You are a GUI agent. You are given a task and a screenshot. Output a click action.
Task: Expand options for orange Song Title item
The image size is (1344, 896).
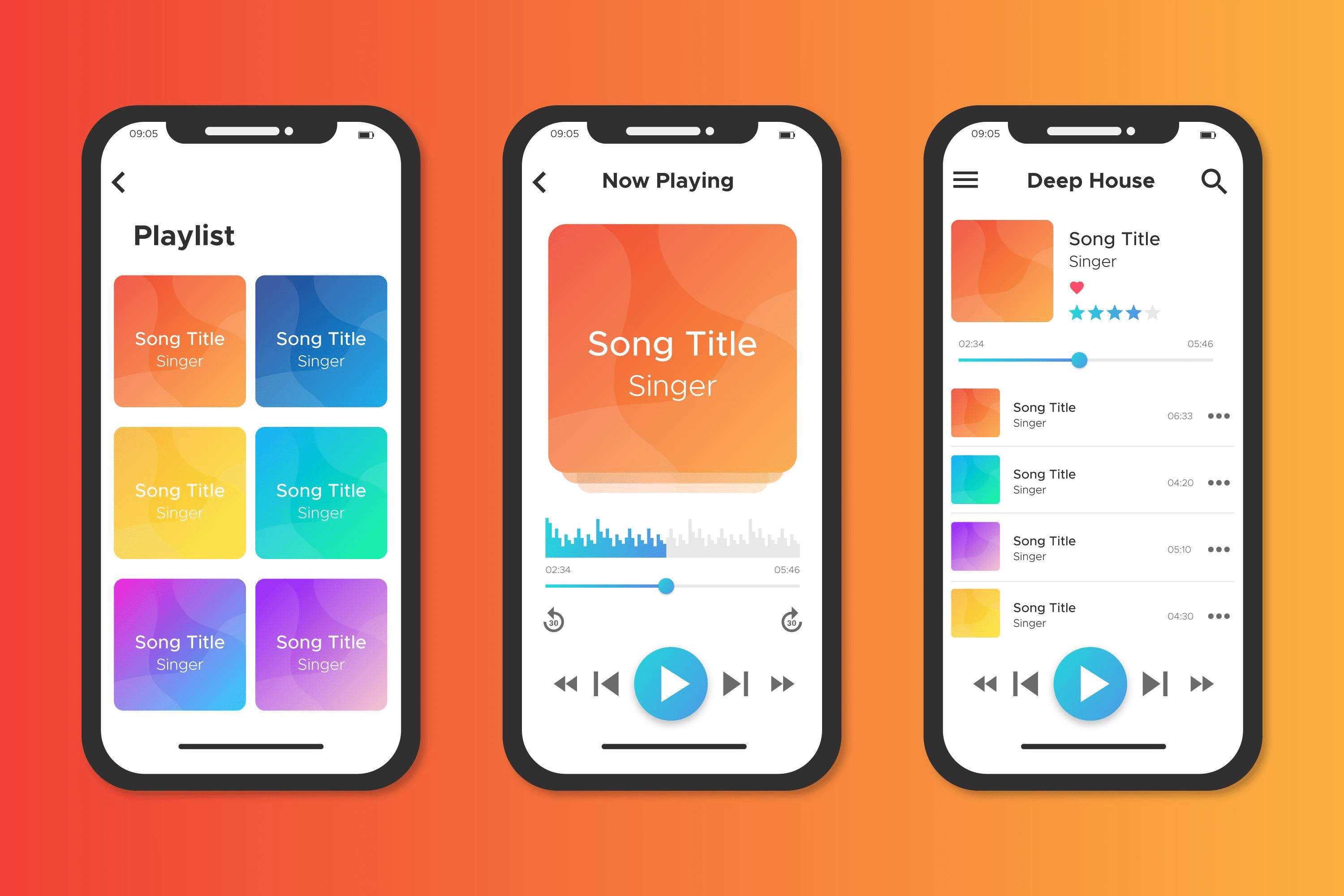[x=1219, y=416]
